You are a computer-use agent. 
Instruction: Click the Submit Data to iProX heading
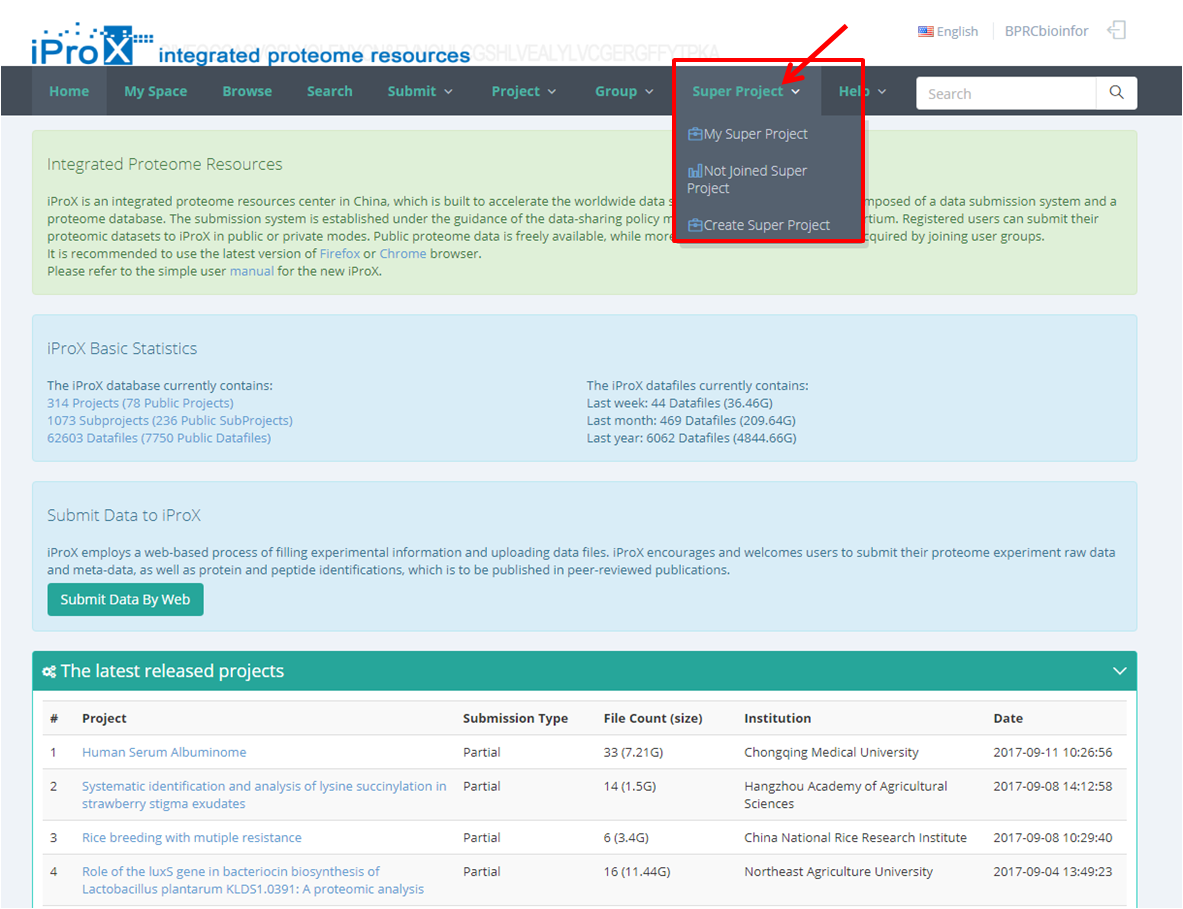124,515
